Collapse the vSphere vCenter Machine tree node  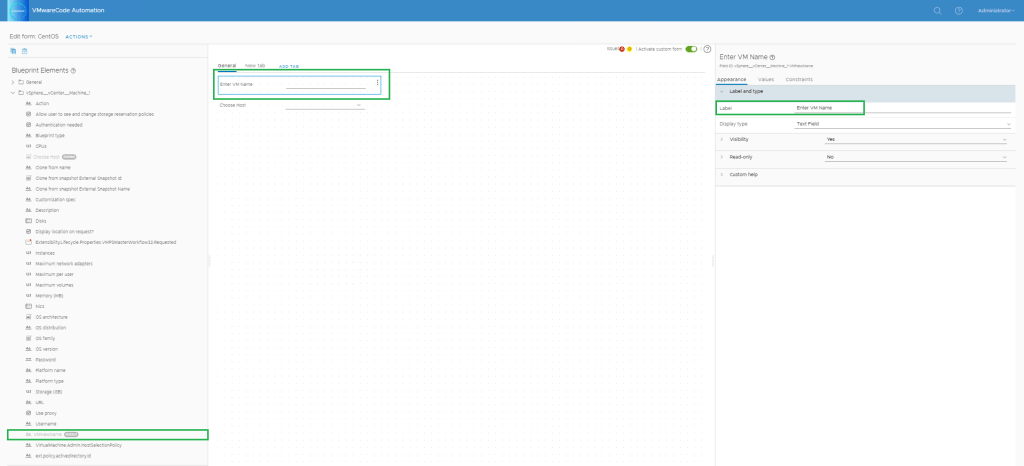click(x=13, y=92)
